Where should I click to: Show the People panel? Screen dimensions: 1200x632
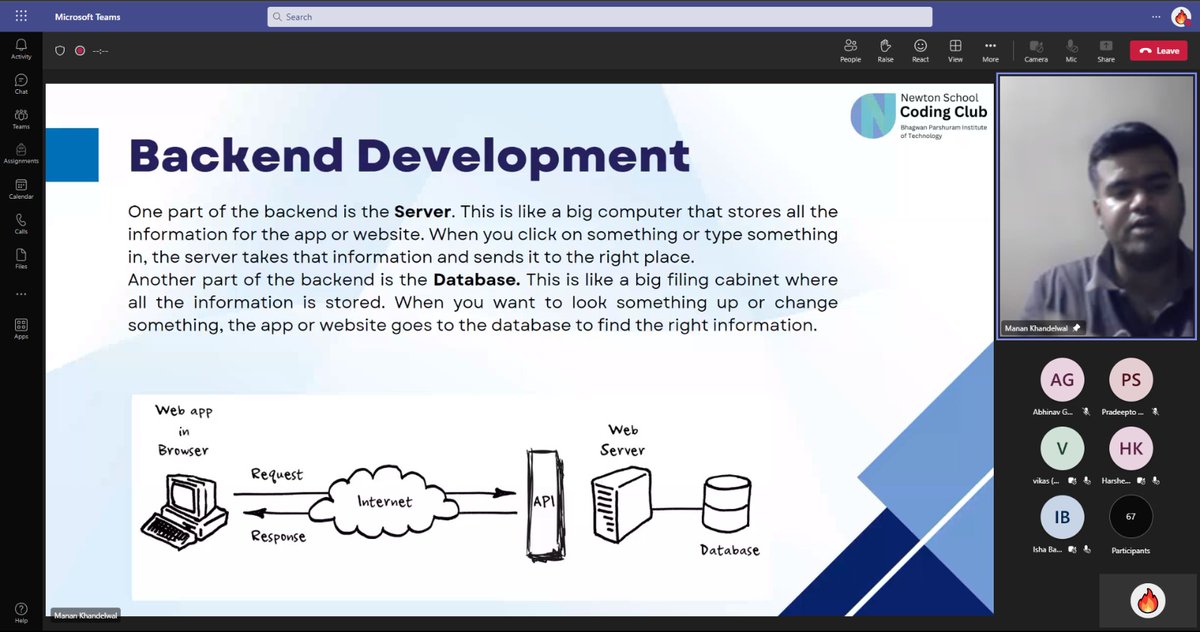coord(850,51)
